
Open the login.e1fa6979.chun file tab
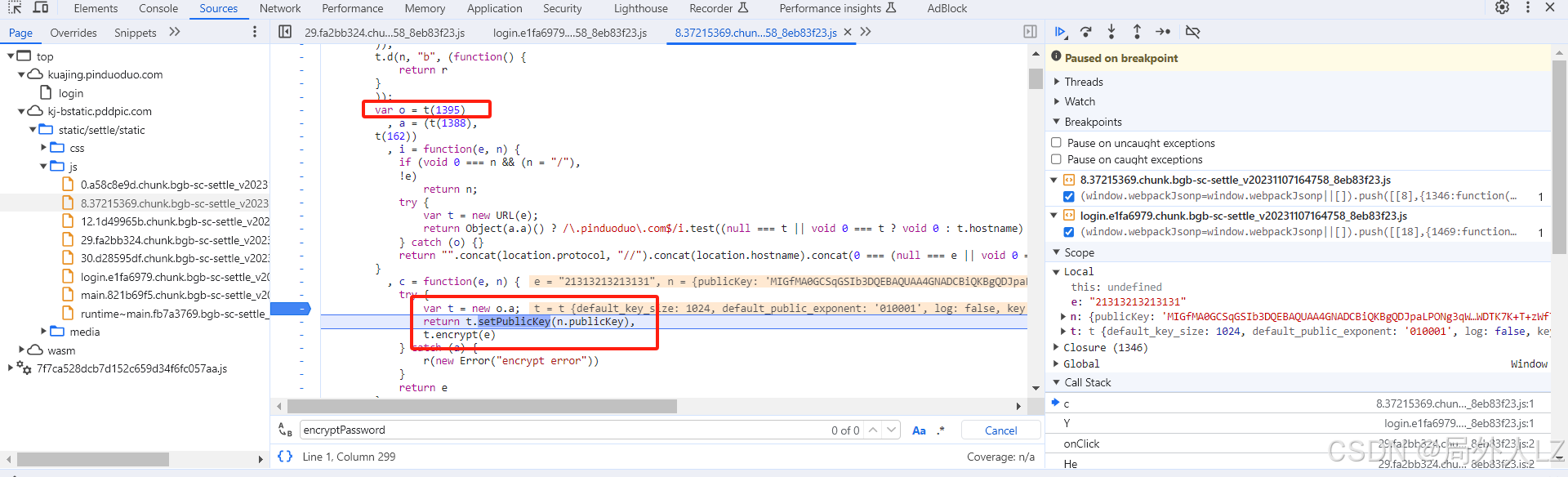point(570,33)
